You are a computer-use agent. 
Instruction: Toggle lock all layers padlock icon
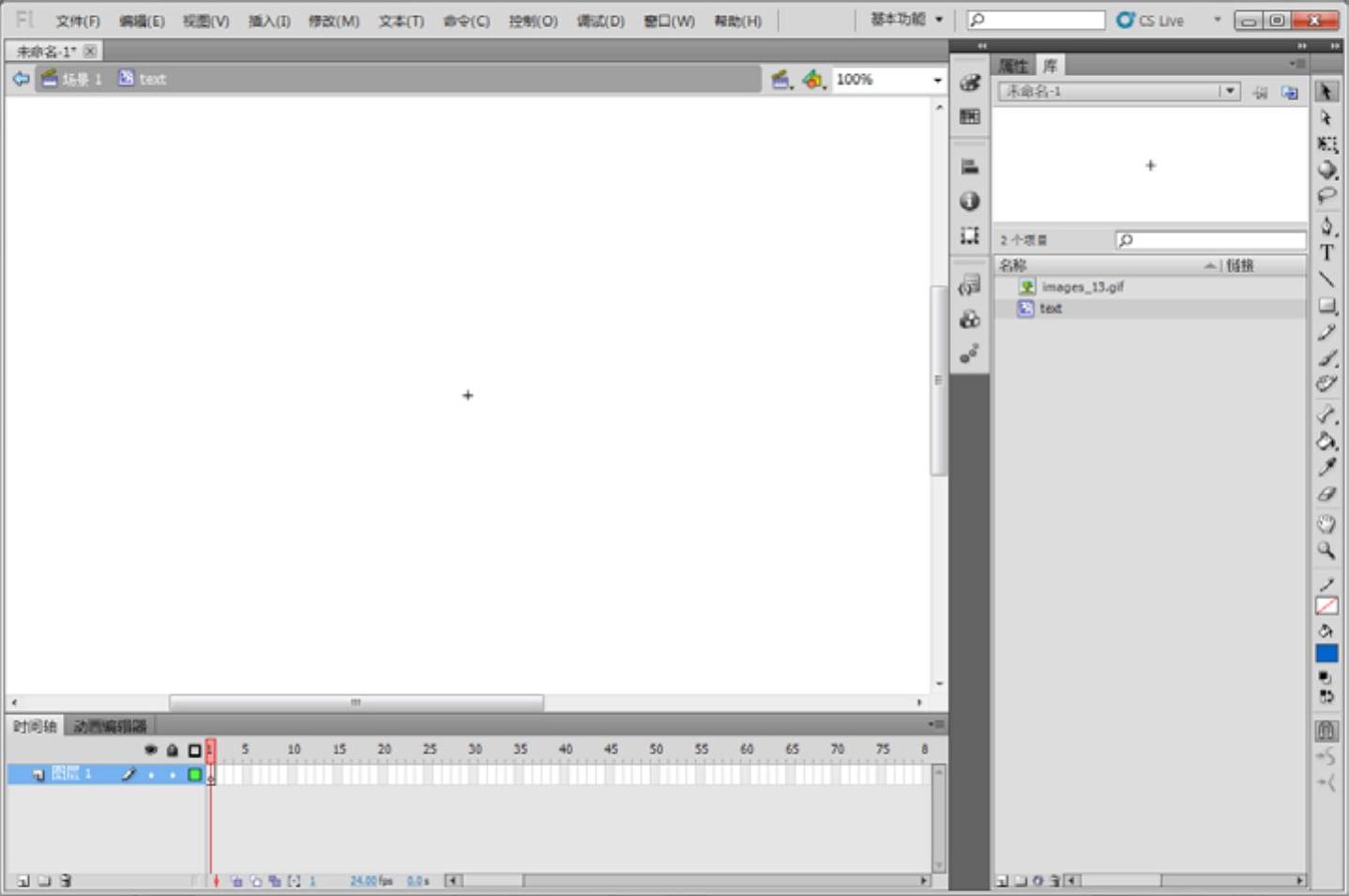click(173, 750)
